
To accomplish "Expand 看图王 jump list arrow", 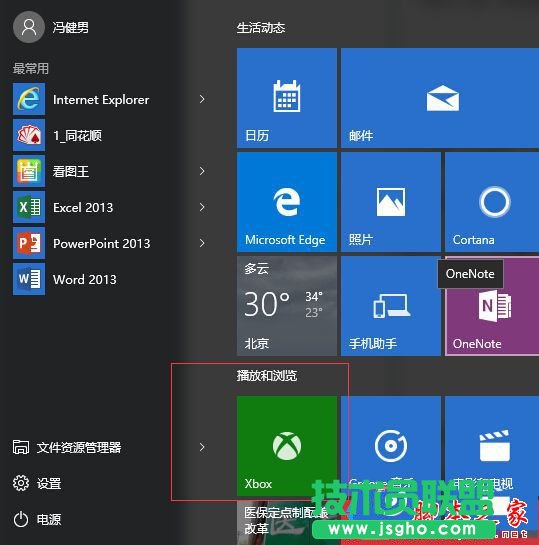I will pyautogui.click(x=202, y=171).
